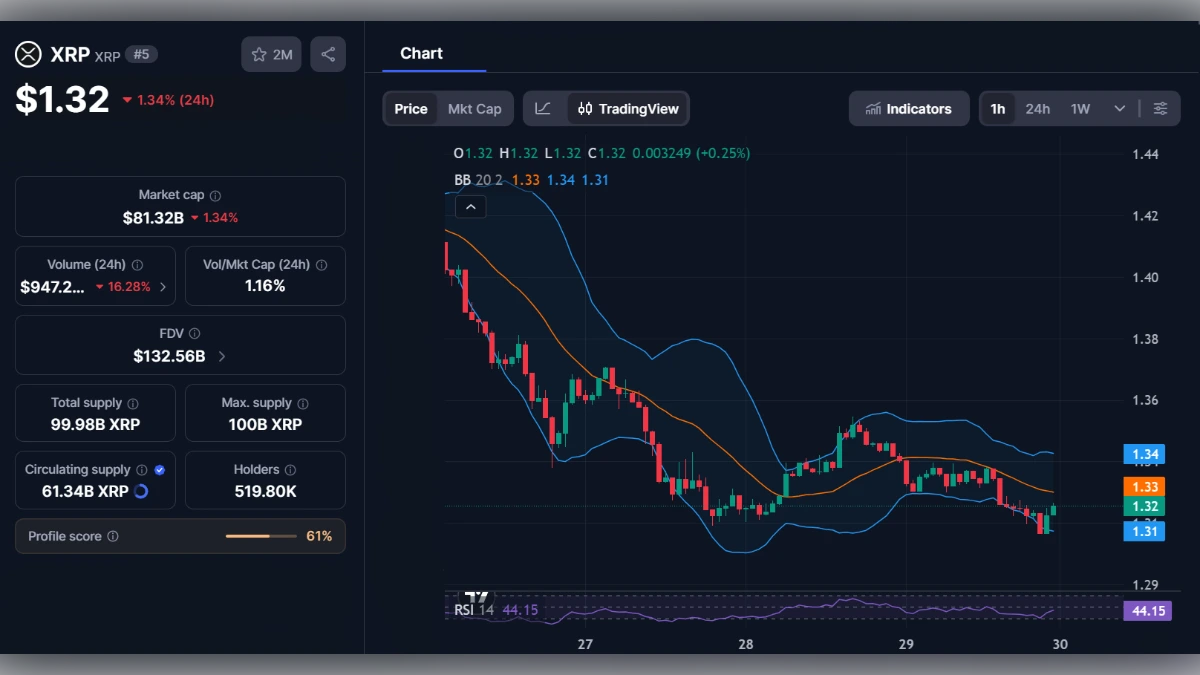Click the Profile score progress bar
The height and width of the screenshot is (675, 1200).
[260, 536]
